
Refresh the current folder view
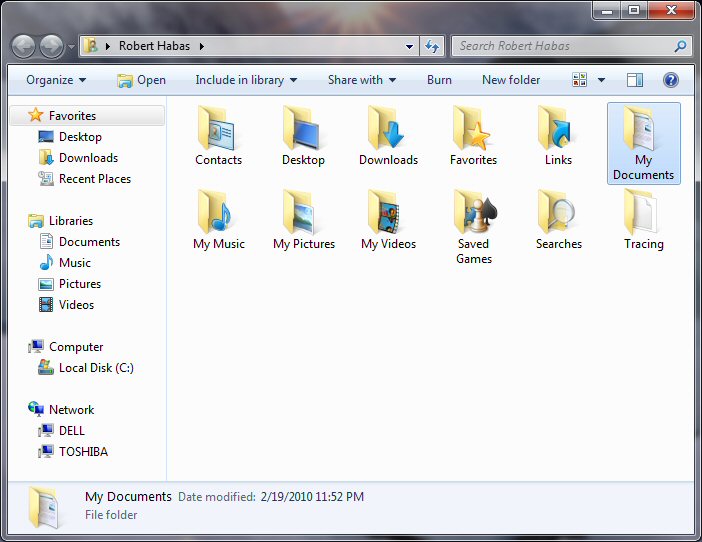[x=432, y=46]
